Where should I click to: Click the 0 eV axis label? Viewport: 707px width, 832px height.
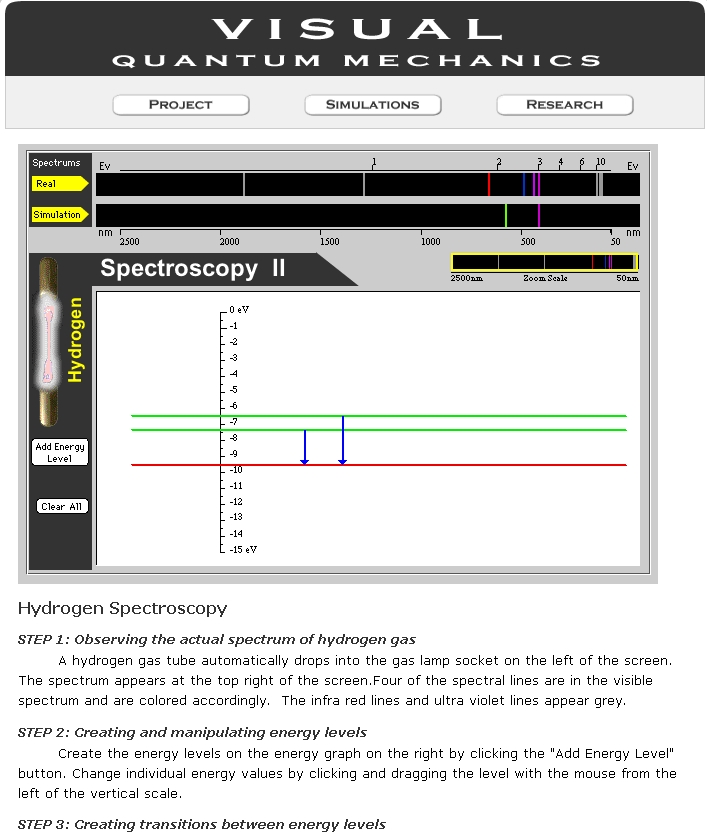(x=239, y=309)
